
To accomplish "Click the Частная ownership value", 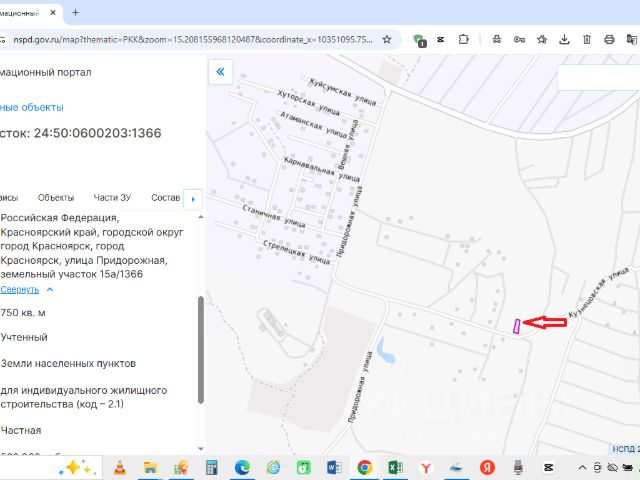I will coord(21,430).
